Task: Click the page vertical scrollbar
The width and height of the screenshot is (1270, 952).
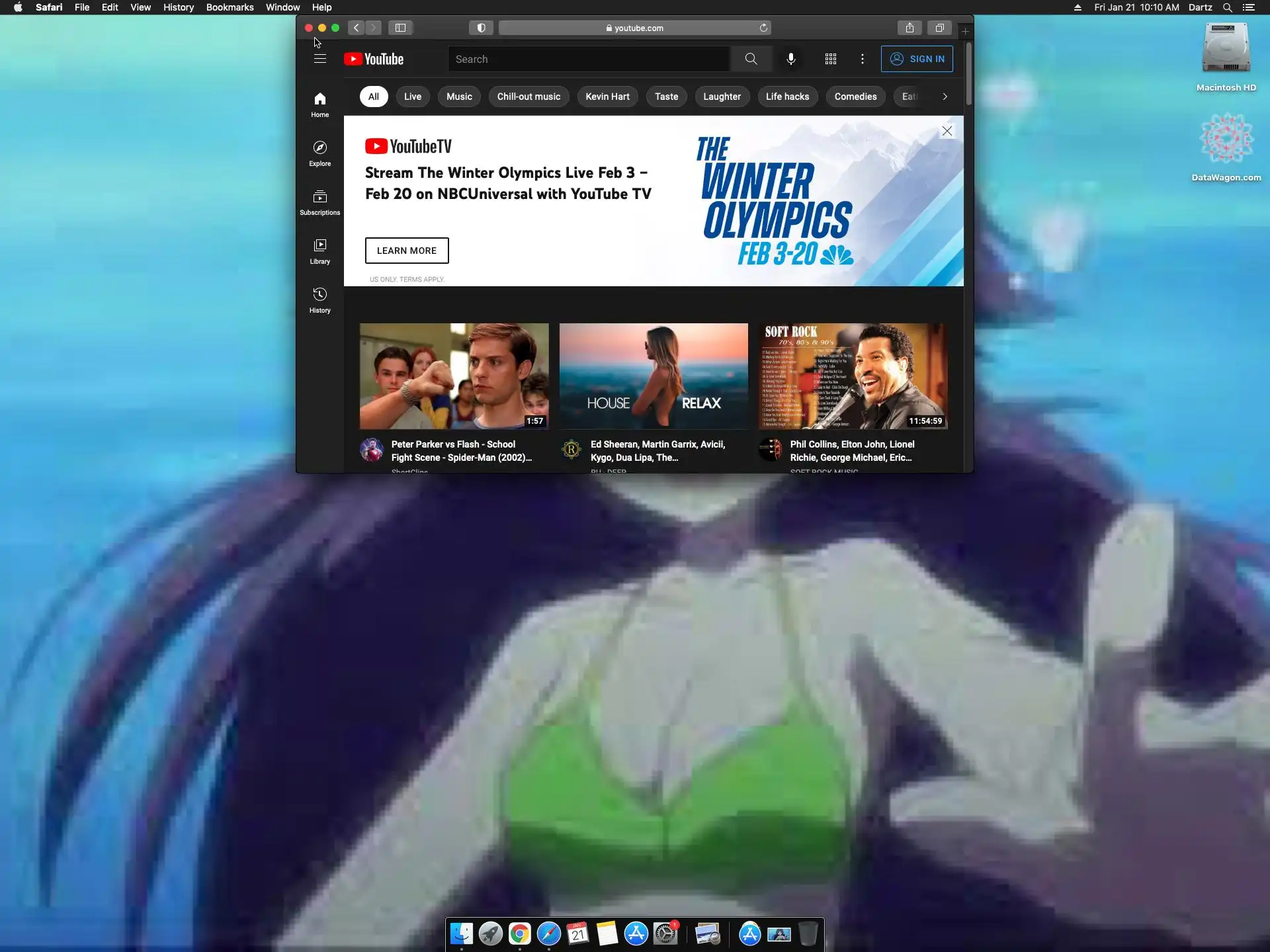Action: pyautogui.click(x=968, y=74)
